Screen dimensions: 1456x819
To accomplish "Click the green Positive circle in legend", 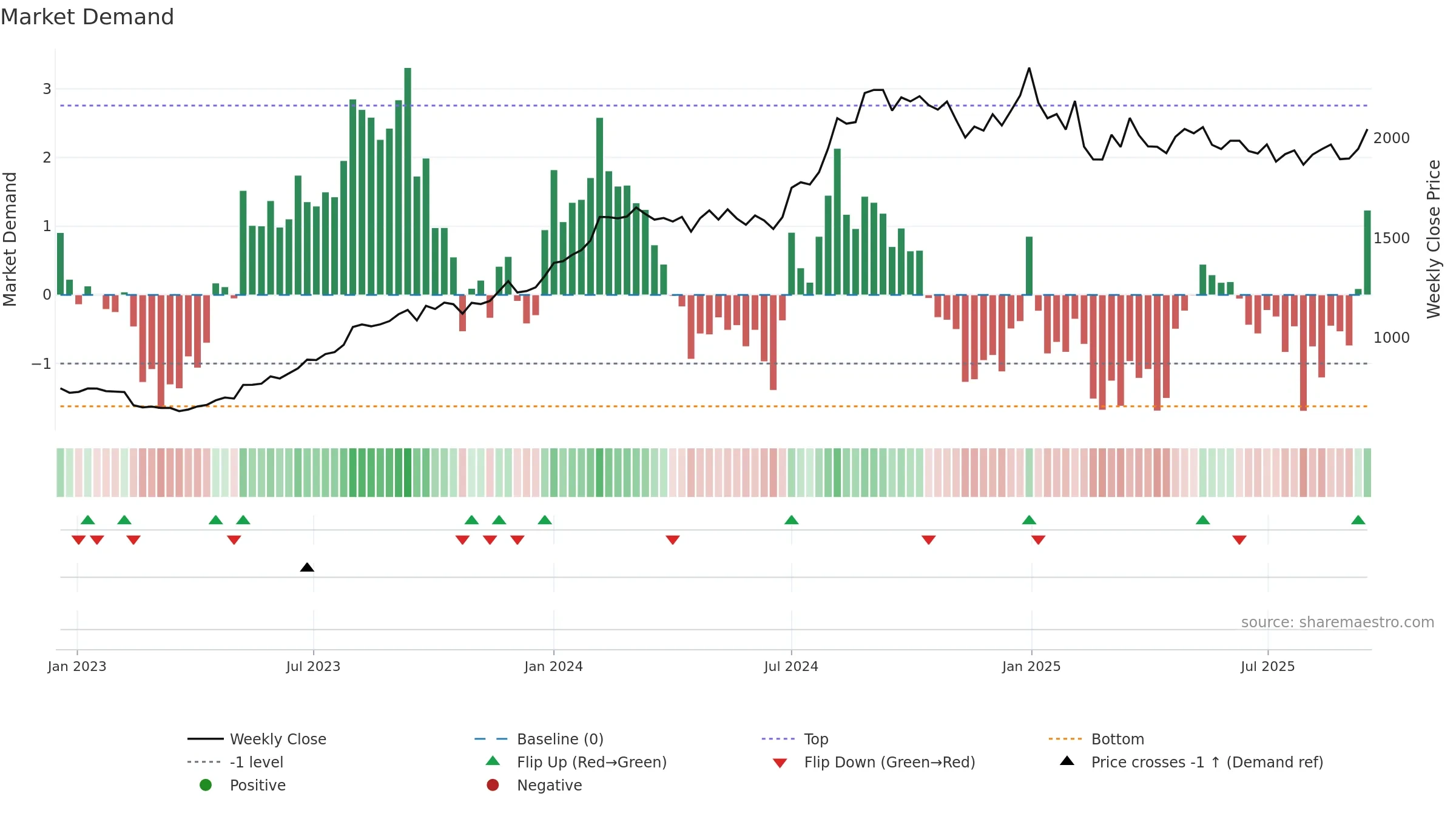I will (206, 785).
